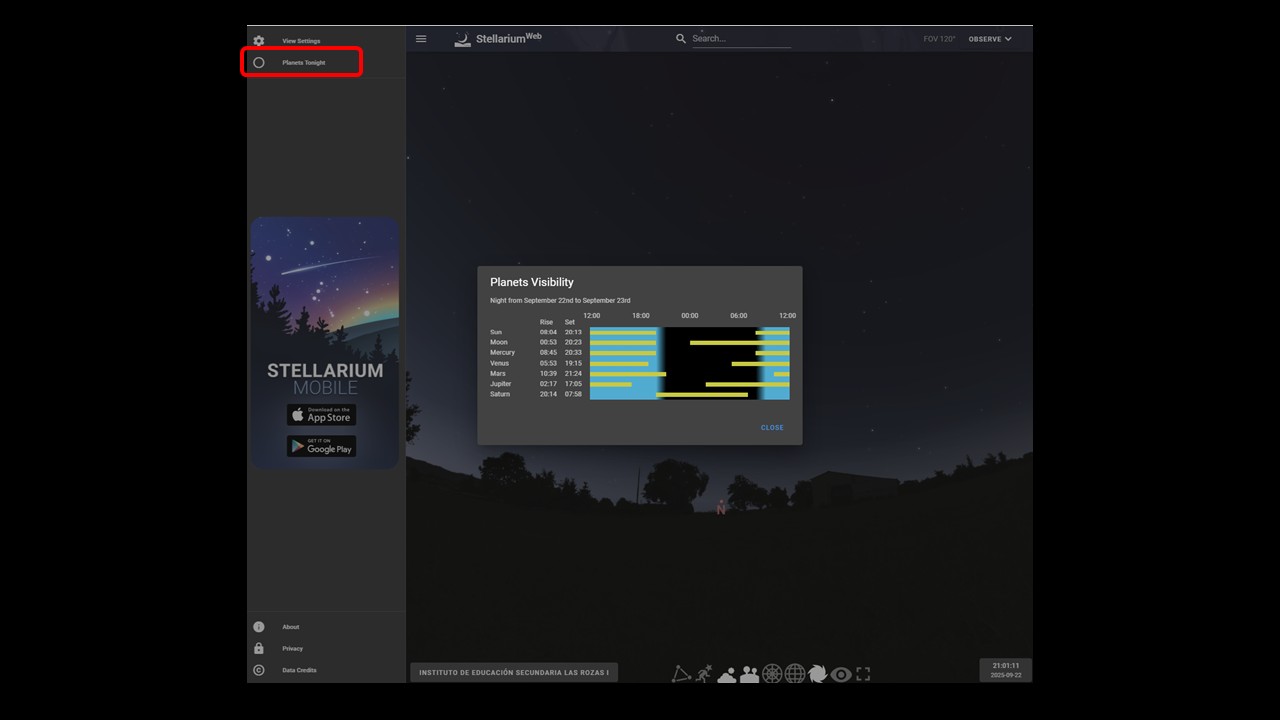The image size is (1280, 720).
Task: Open the About menu entry
Action: point(326,627)
